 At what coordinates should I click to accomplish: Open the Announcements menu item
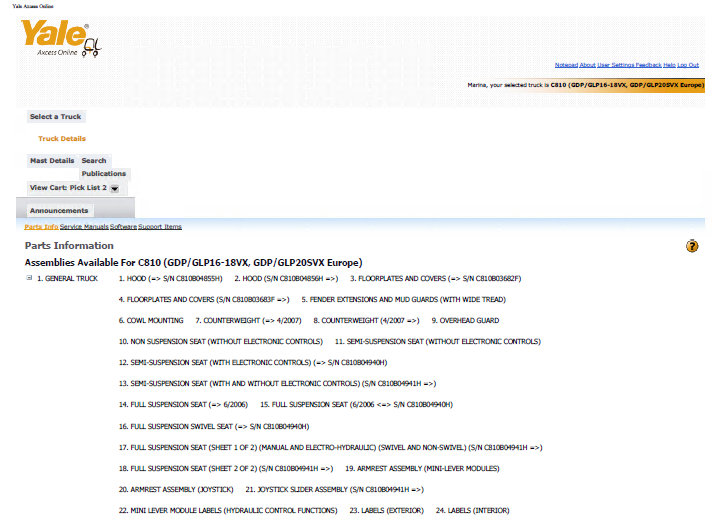[59, 211]
